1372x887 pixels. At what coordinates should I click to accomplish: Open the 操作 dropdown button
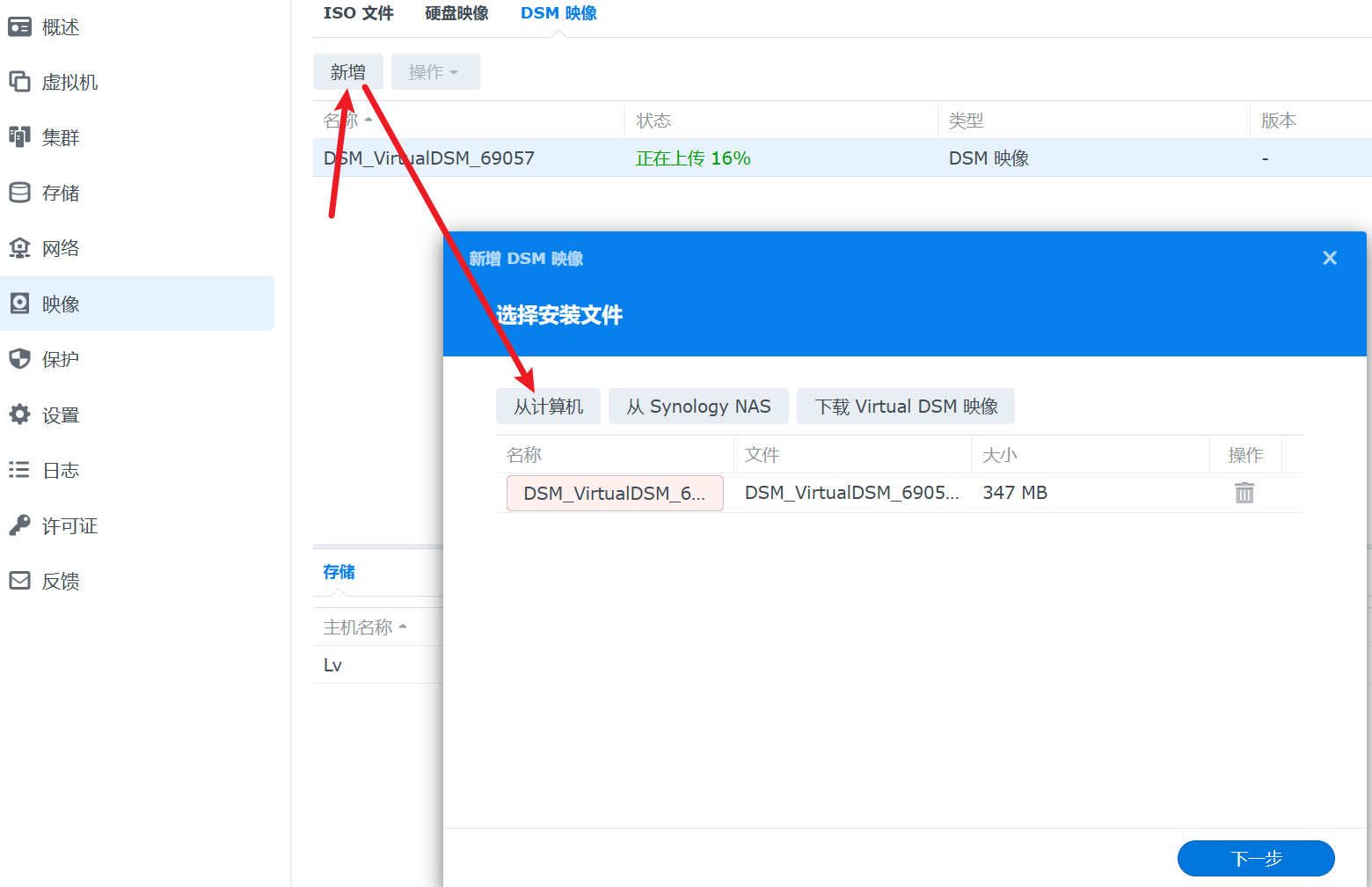[x=435, y=72]
